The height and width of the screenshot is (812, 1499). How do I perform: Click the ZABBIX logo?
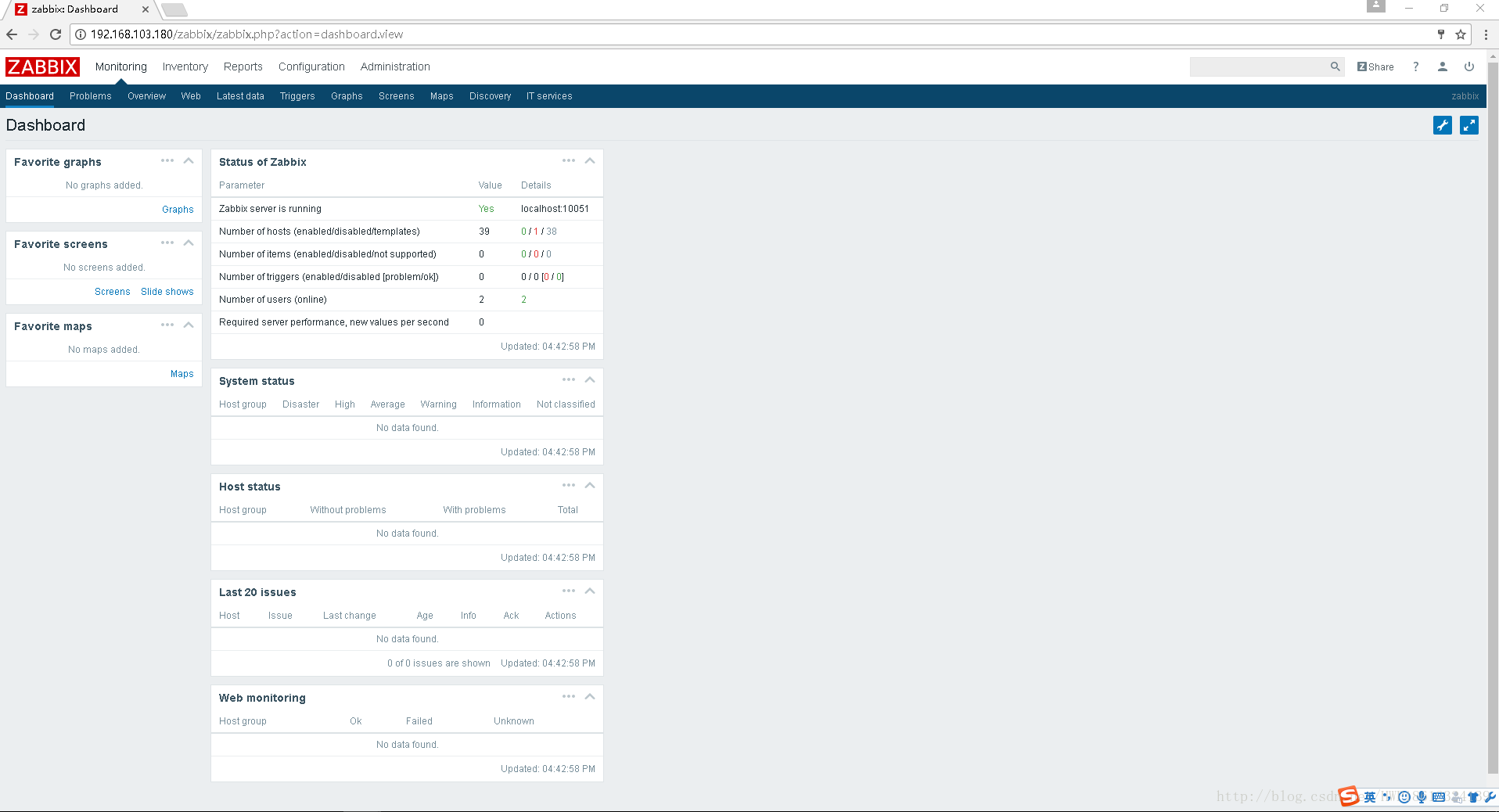(x=42, y=67)
